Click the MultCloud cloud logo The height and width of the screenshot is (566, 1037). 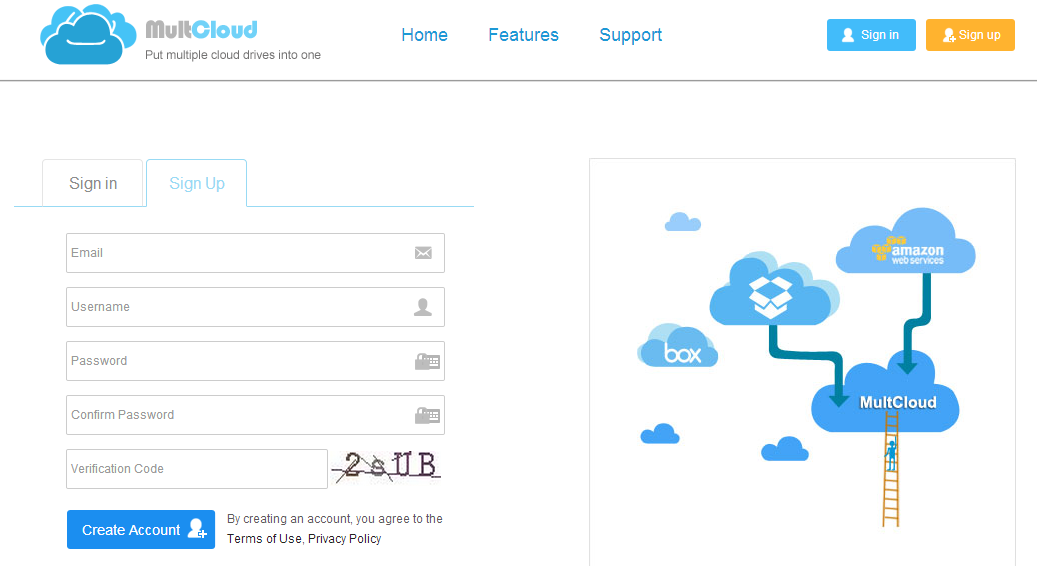point(87,34)
